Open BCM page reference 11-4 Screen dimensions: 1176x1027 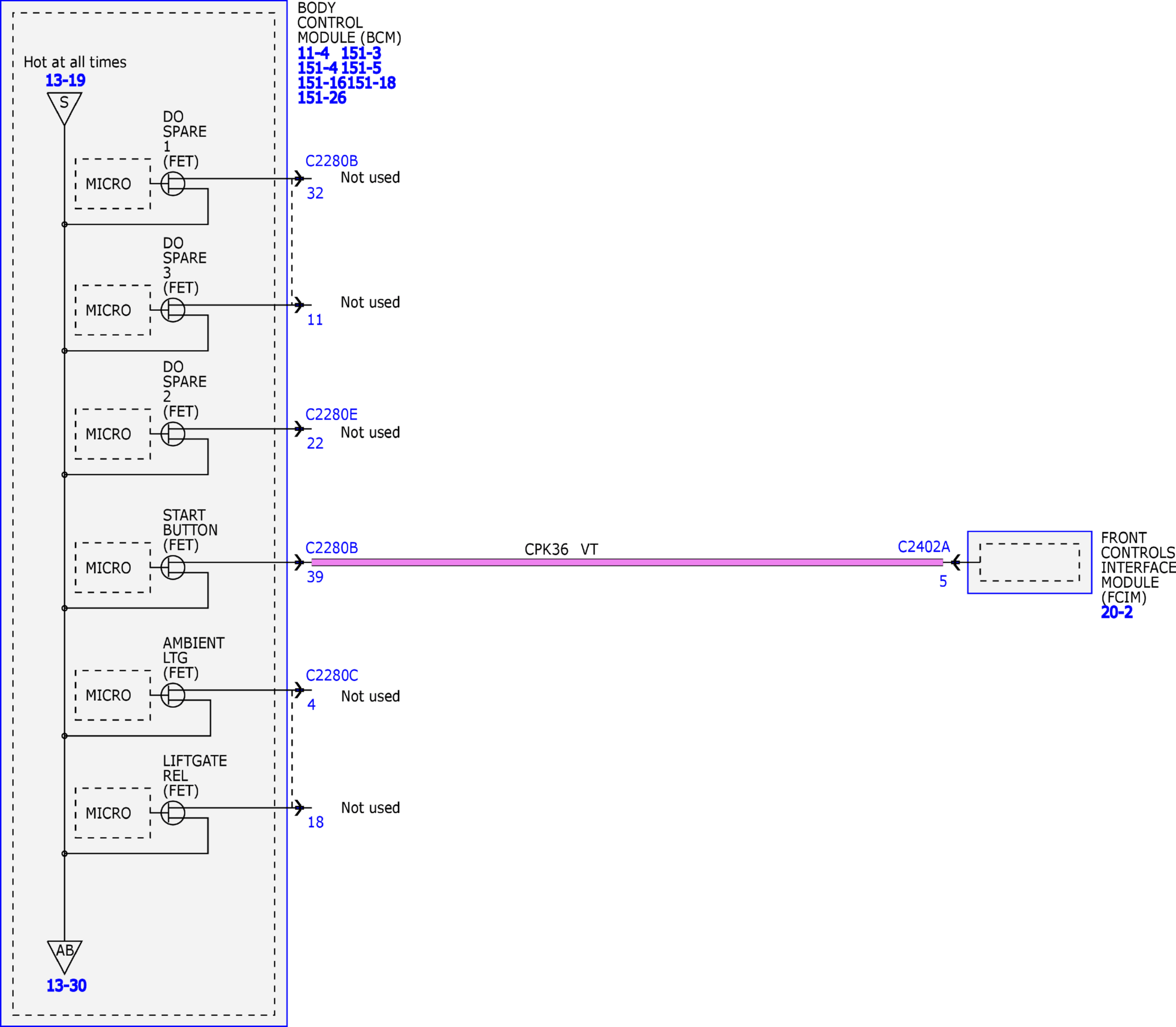click(313, 54)
